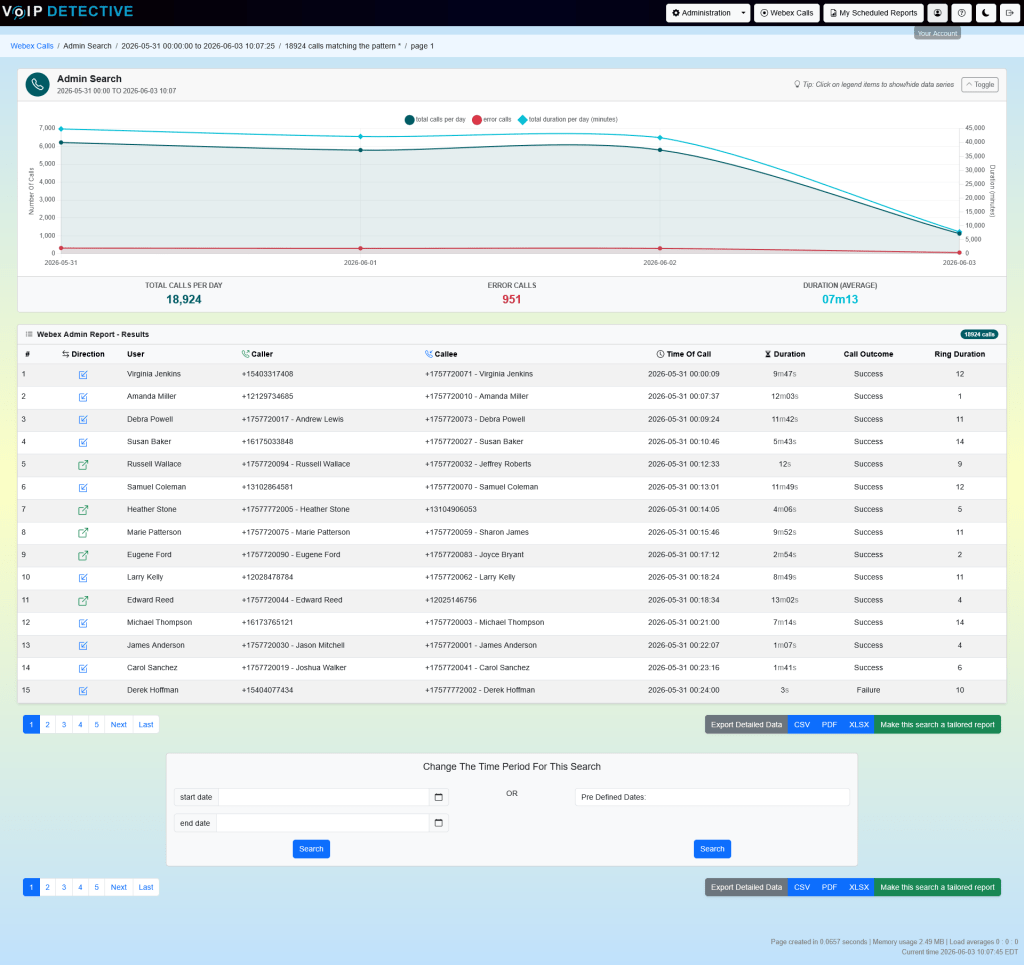Click the Callee column header
The width and height of the screenshot is (1024, 965).
pos(441,354)
